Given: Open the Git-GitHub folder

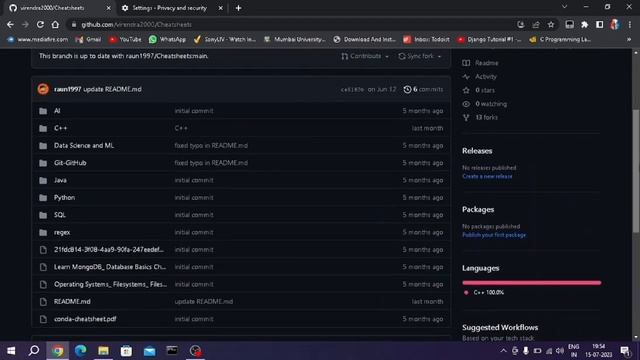Looking at the screenshot, I should (70, 163).
